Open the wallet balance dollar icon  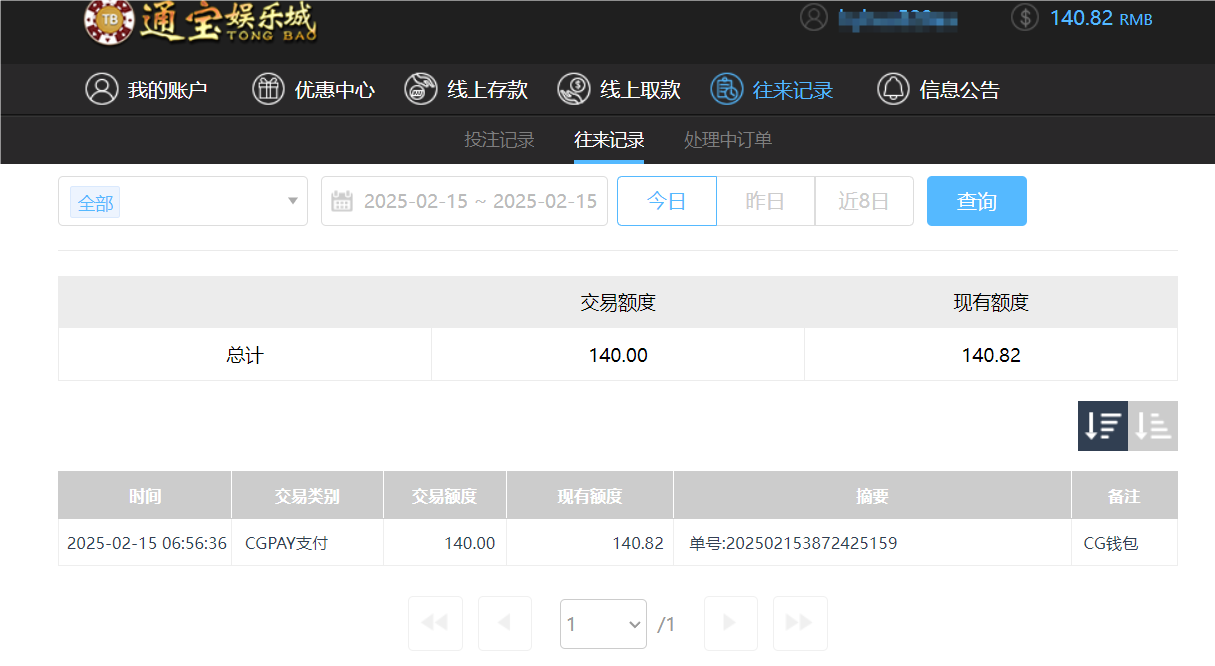tap(1024, 17)
